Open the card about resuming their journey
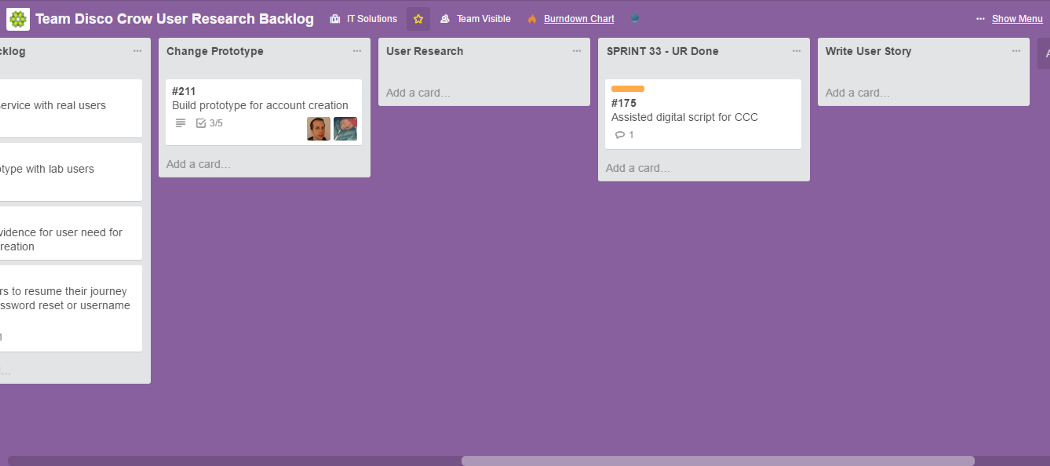 [70, 309]
